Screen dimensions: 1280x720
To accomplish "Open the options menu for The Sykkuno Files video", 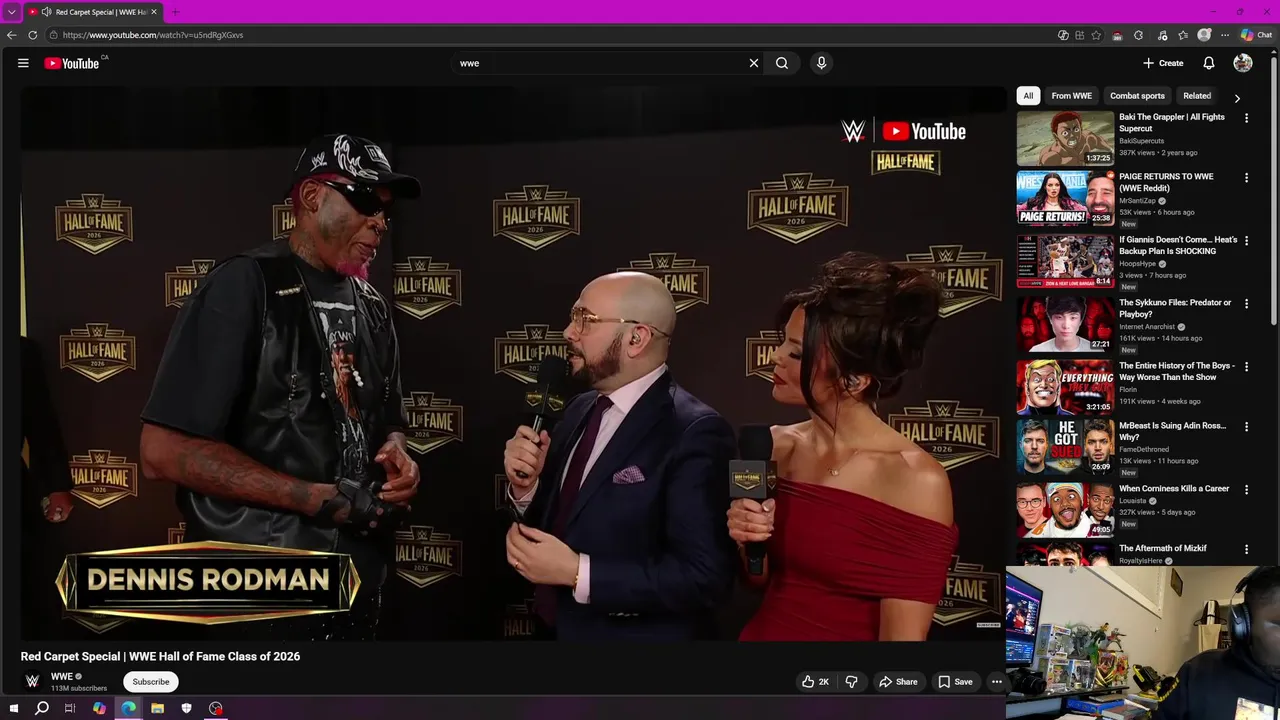I will point(1246,304).
